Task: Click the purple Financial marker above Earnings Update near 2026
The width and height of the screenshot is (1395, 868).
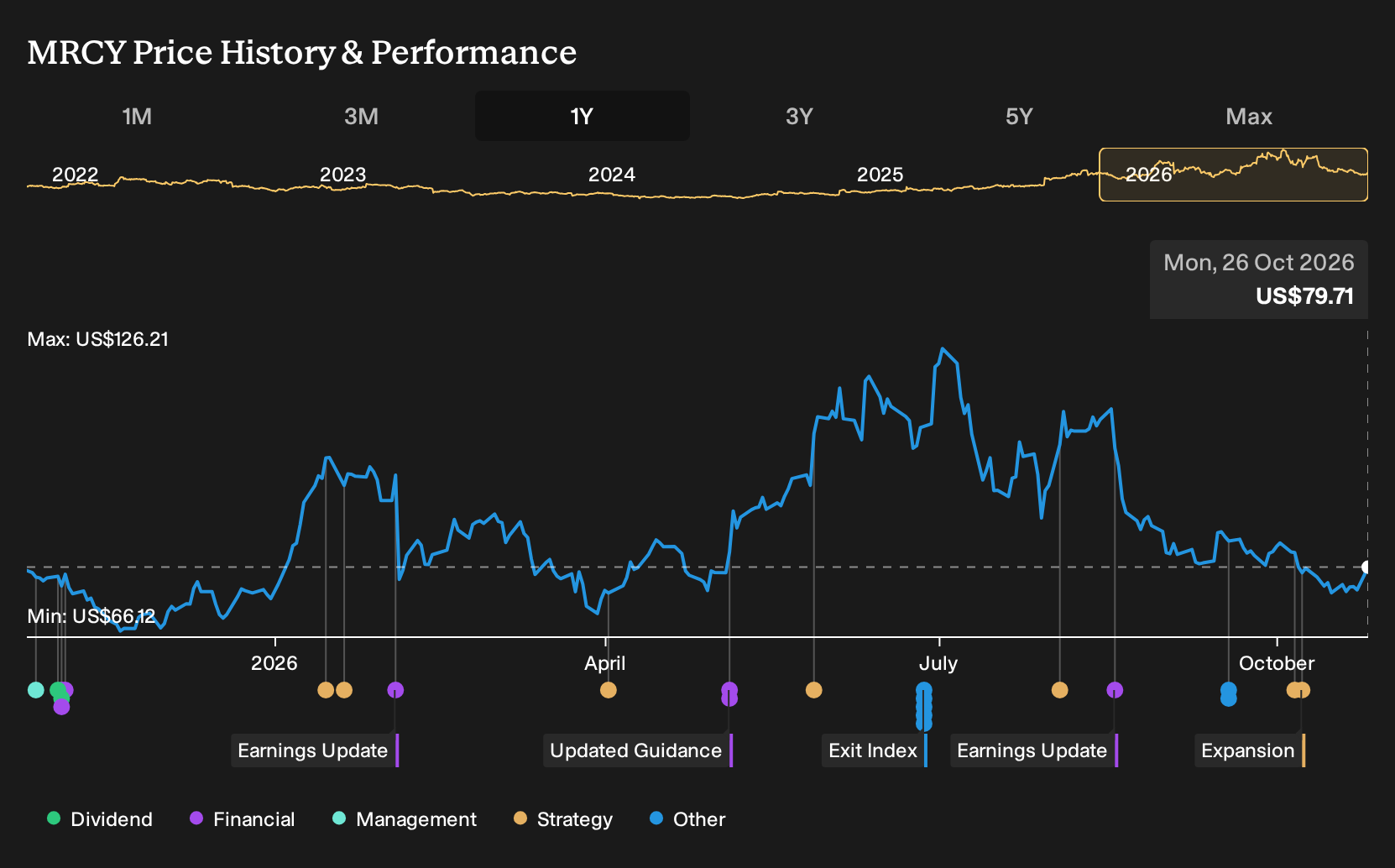Action: point(395,690)
